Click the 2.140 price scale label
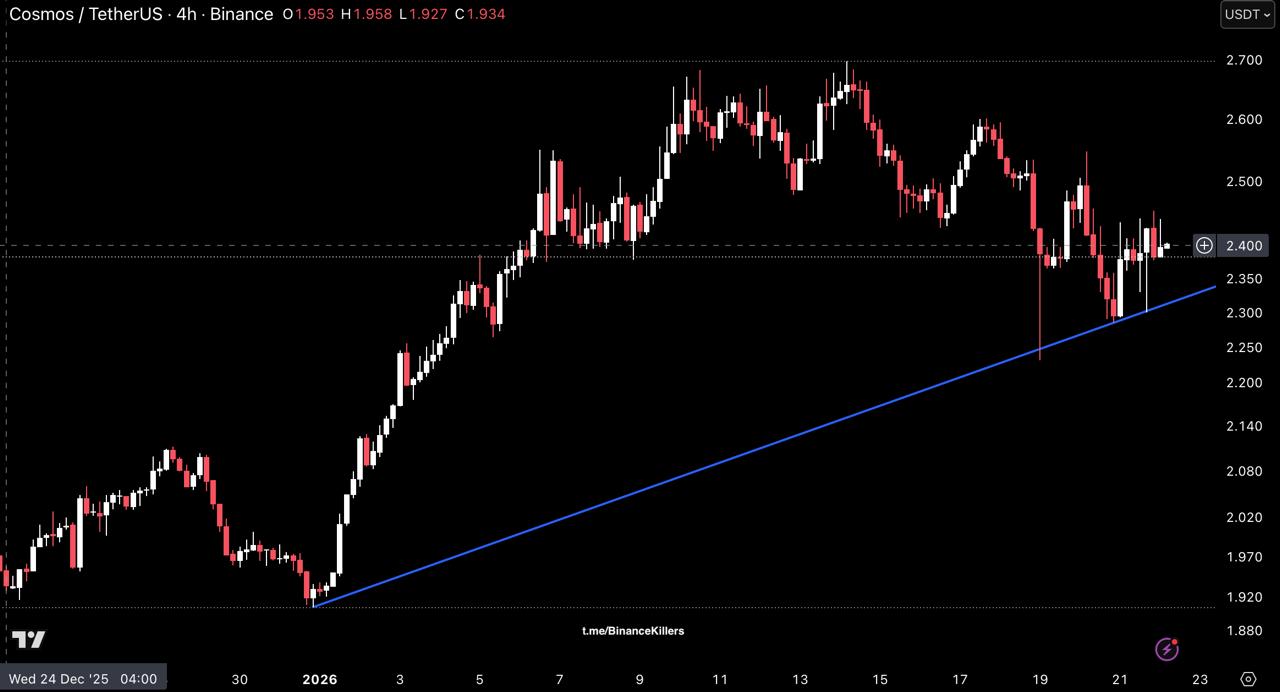This screenshot has width=1280, height=692. [1244, 426]
